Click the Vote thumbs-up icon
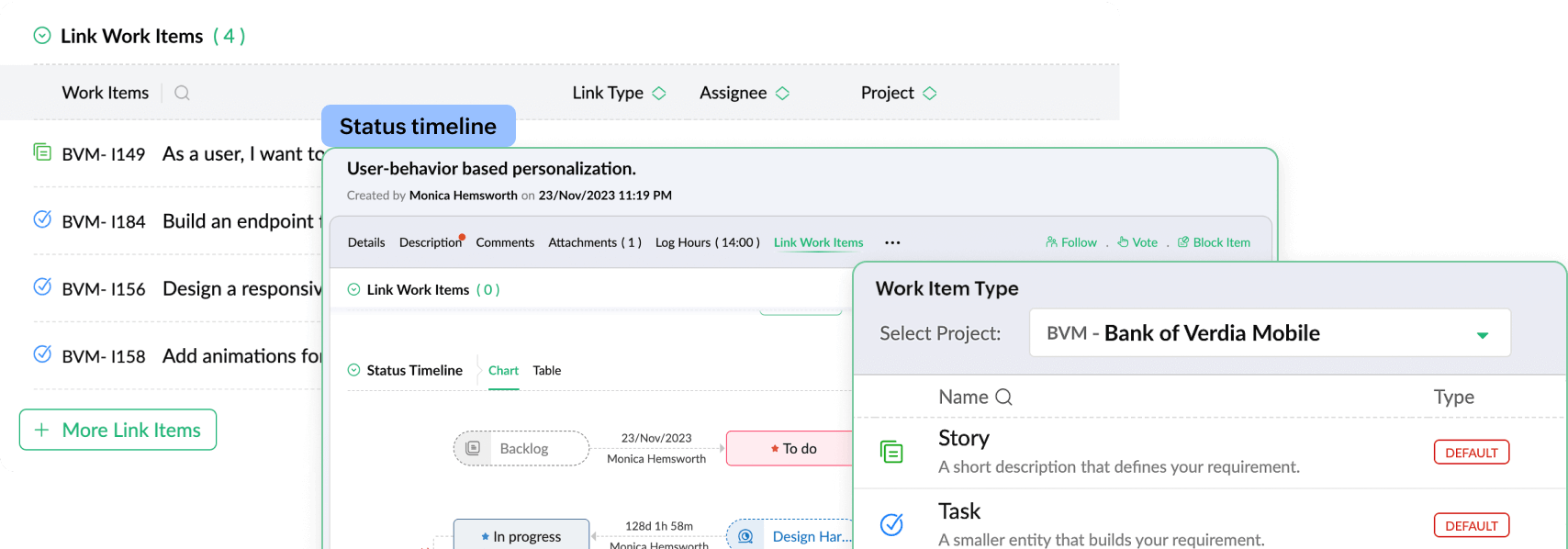The image size is (1568, 549). pos(1123,242)
